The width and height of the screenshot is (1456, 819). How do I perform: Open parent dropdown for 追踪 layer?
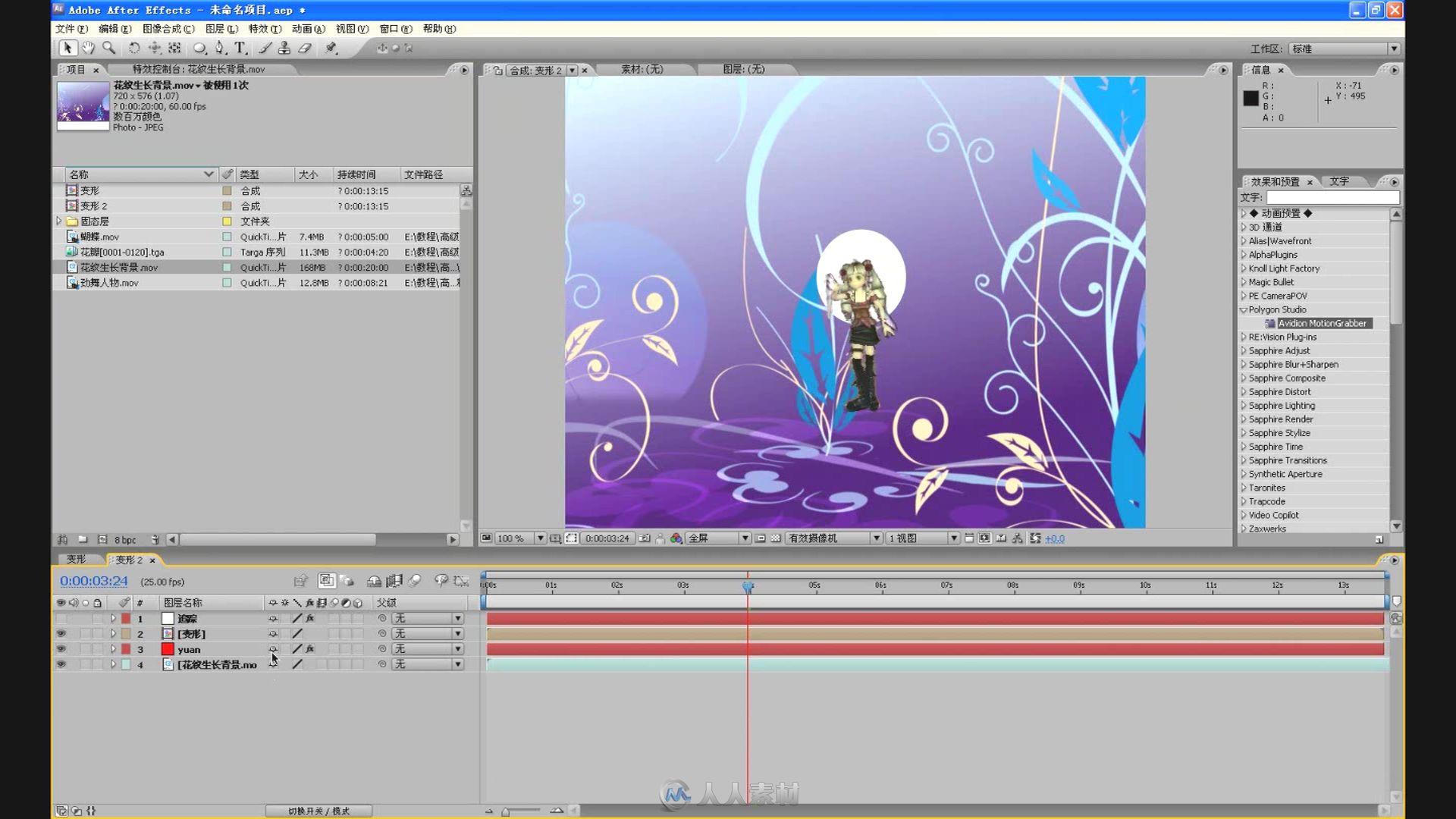click(x=428, y=619)
